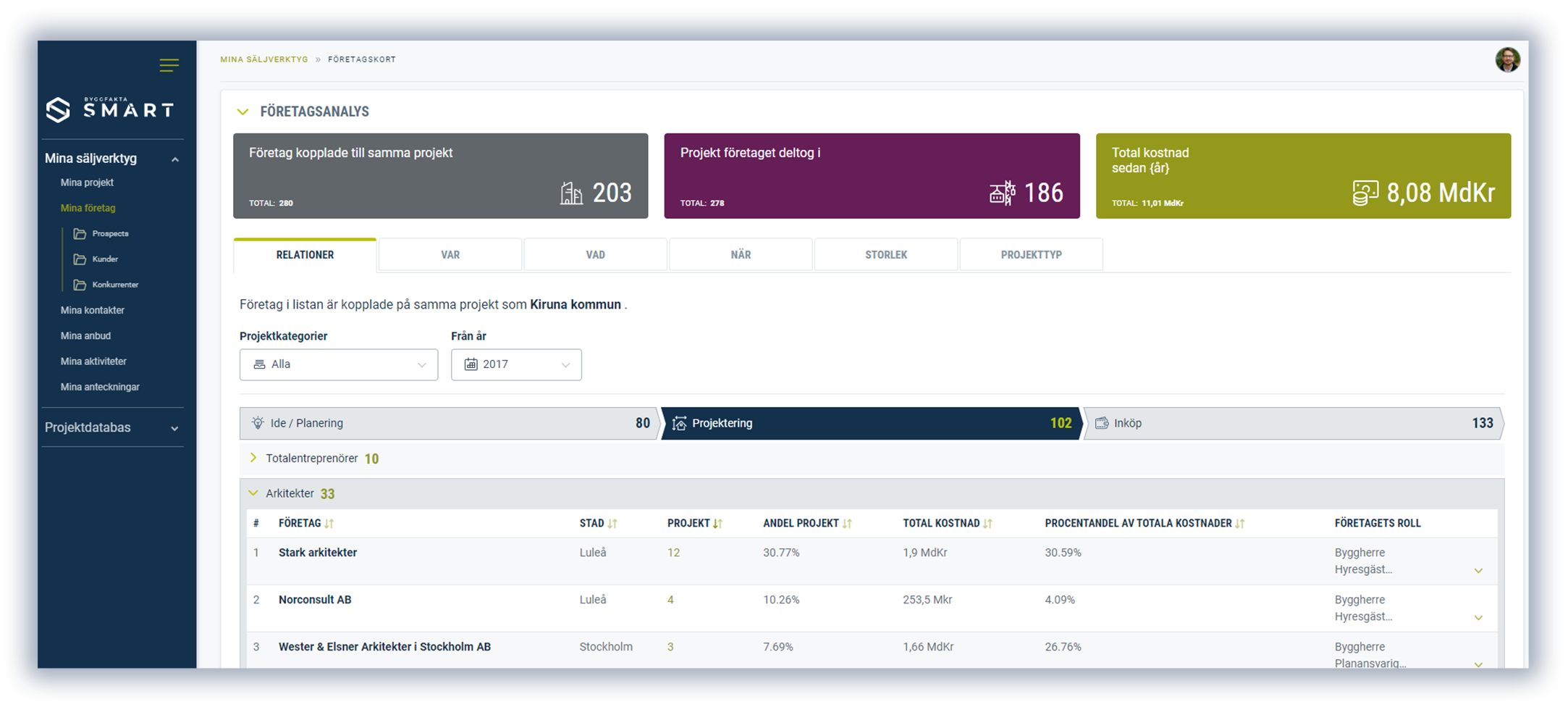1568x707 pixels.
Task: Open Projektkategorier dropdown showing Alla
Action: (339, 364)
